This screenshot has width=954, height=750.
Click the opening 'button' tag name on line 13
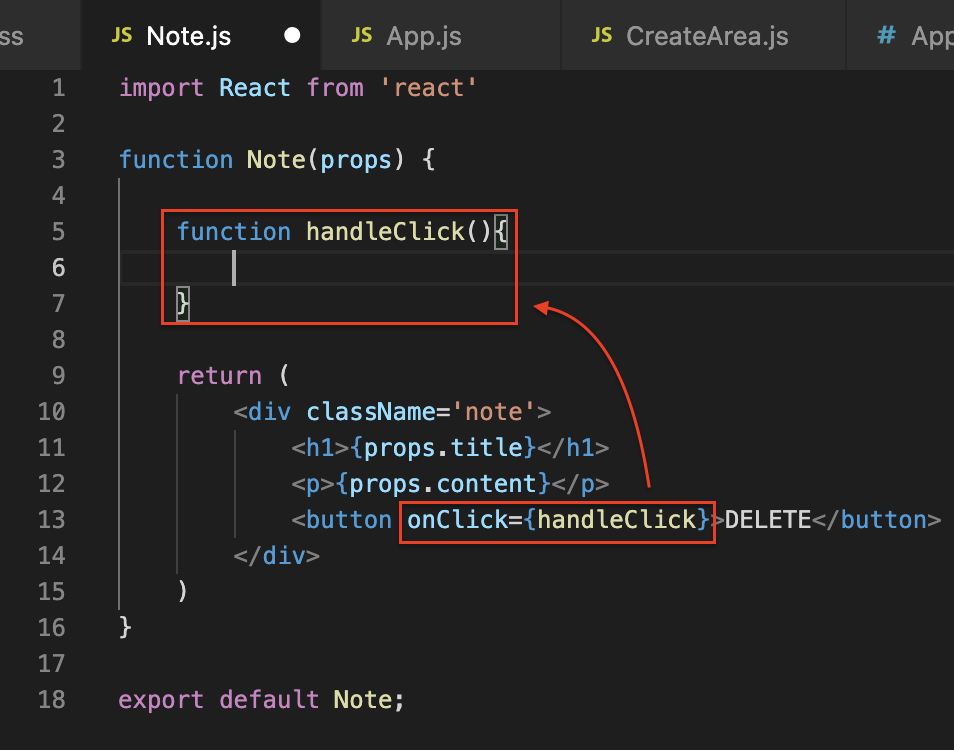pos(349,519)
